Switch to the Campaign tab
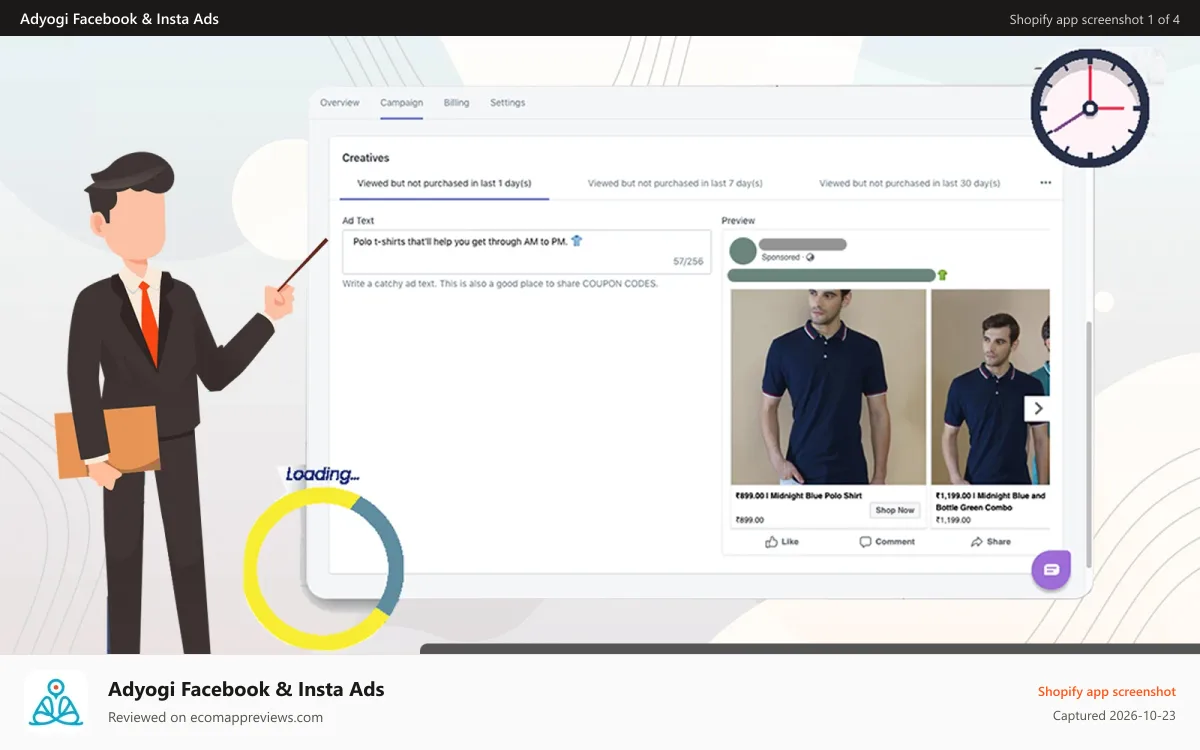 pyautogui.click(x=401, y=103)
